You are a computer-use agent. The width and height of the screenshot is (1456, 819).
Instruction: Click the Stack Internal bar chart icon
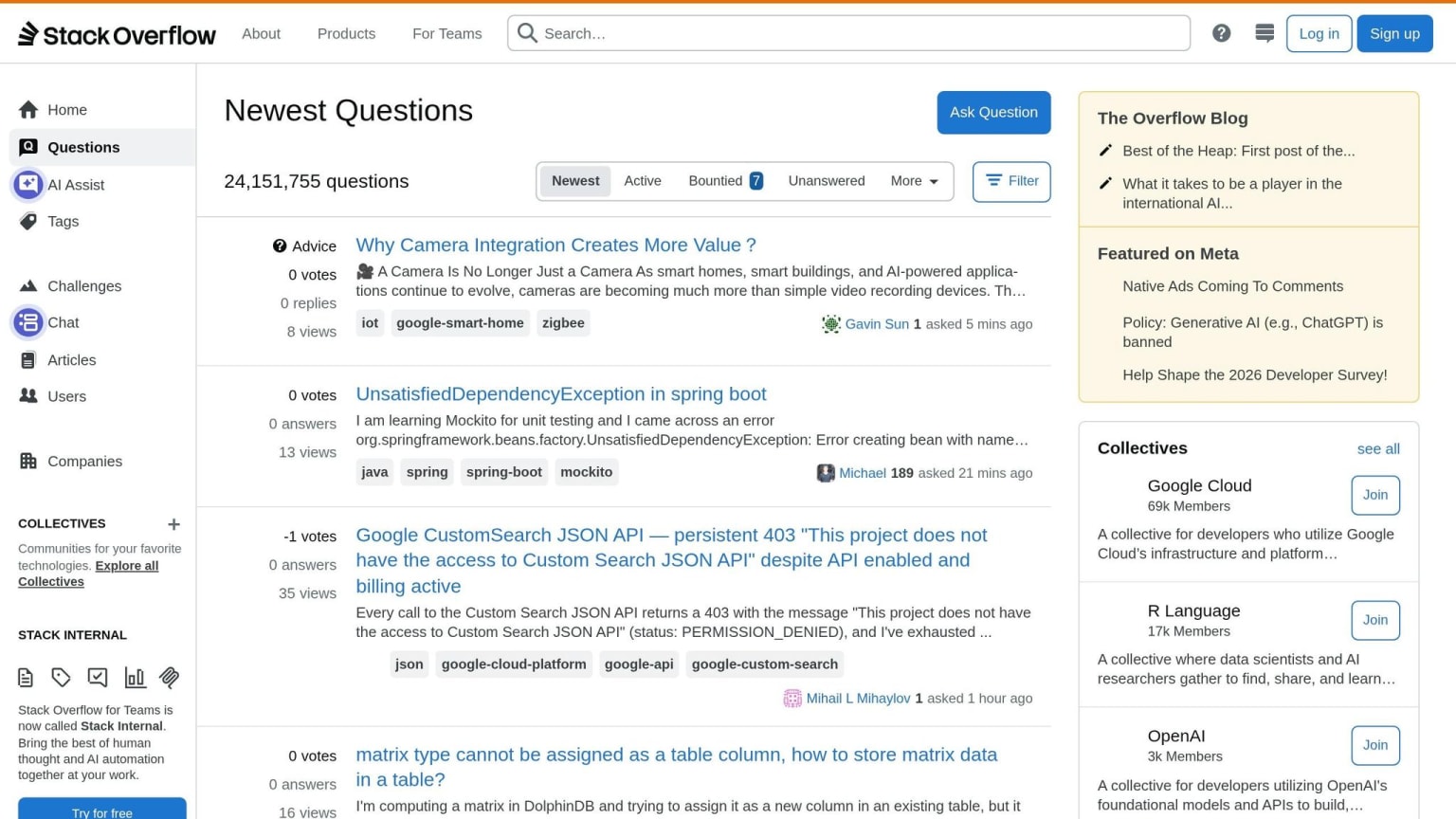(x=135, y=677)
